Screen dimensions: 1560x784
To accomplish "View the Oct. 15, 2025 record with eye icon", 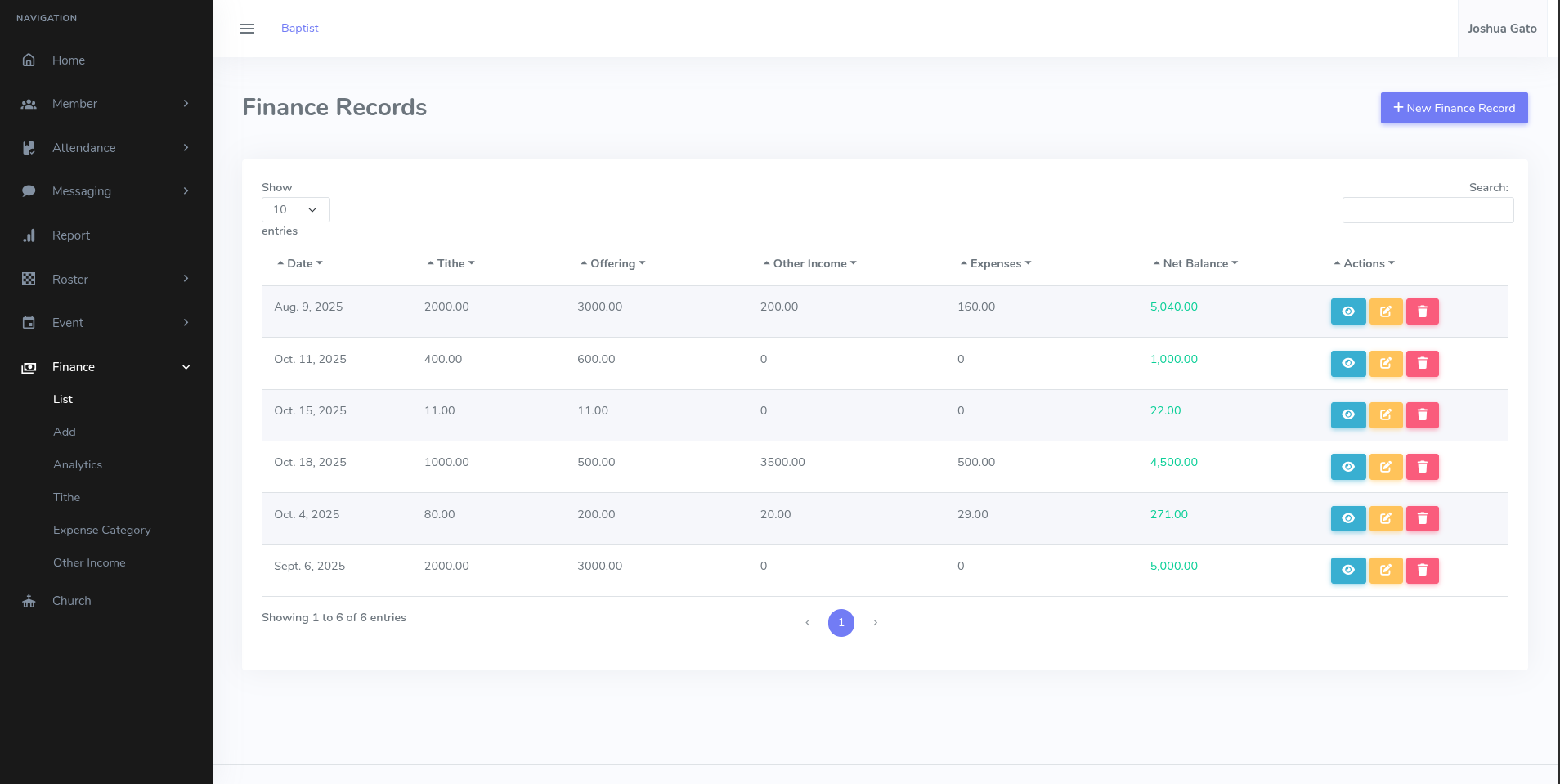I will [x=1347, y=415].
